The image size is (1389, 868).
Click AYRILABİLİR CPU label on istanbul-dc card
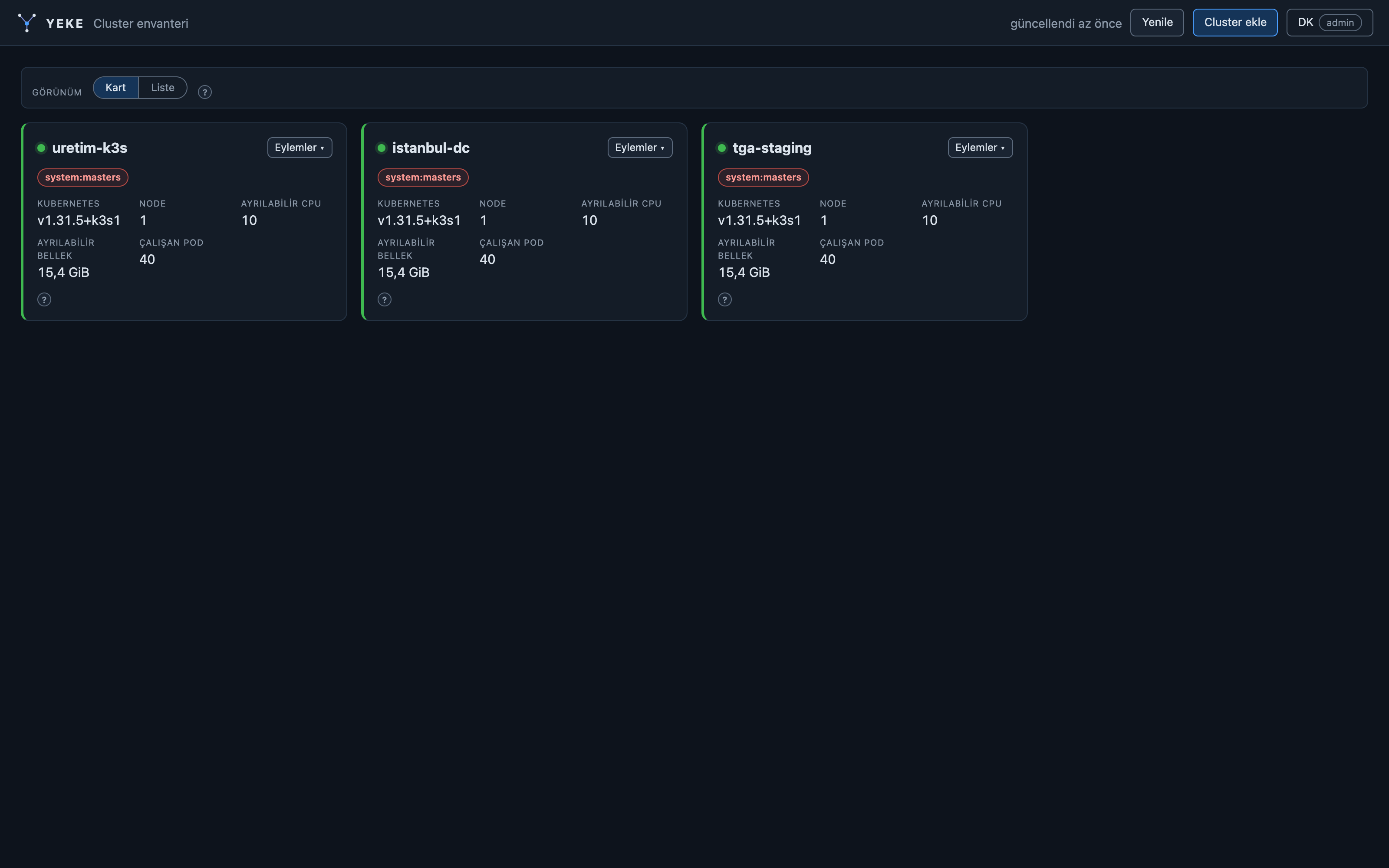tap(622, 204)
